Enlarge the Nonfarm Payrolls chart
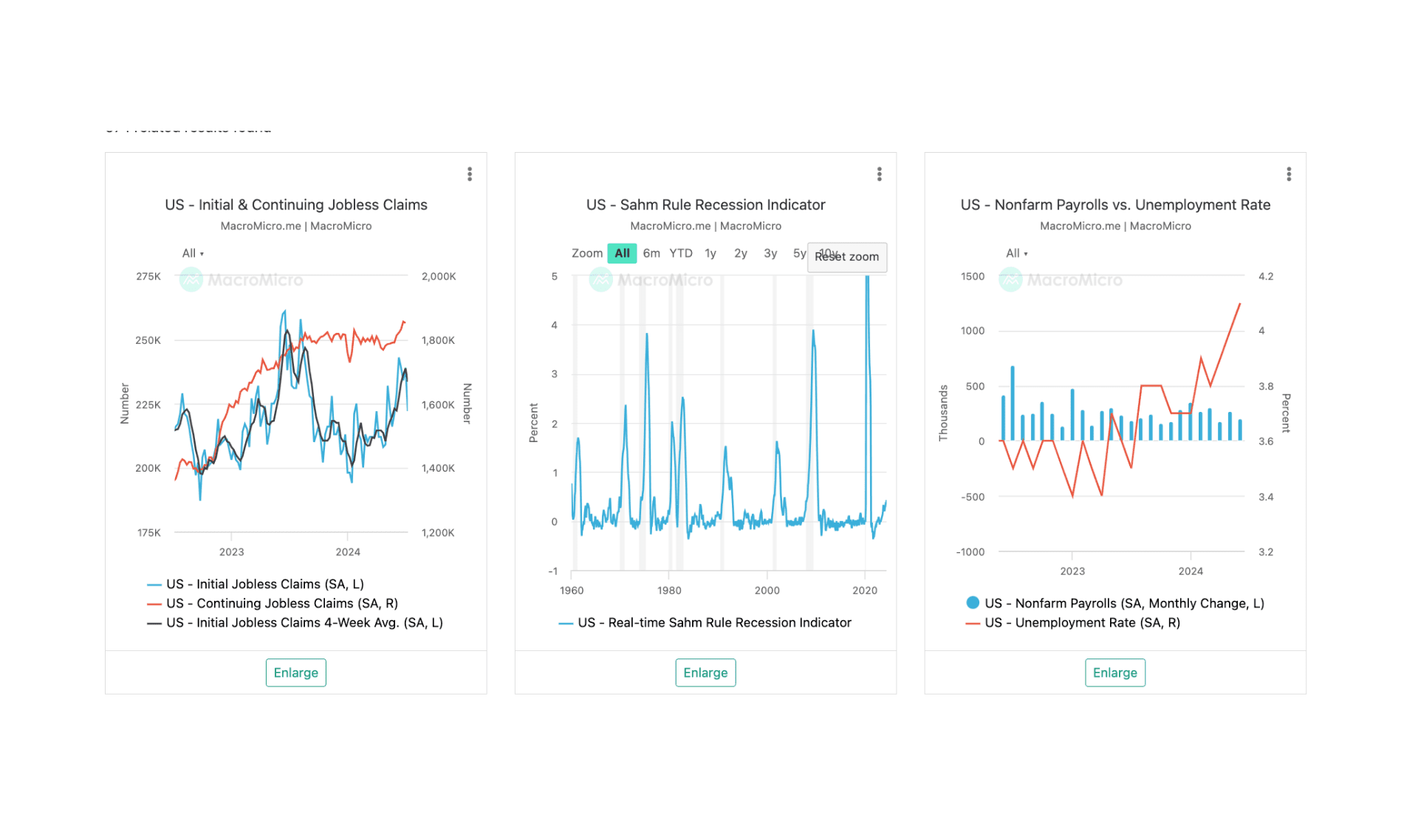 (x=1115, y=672)
